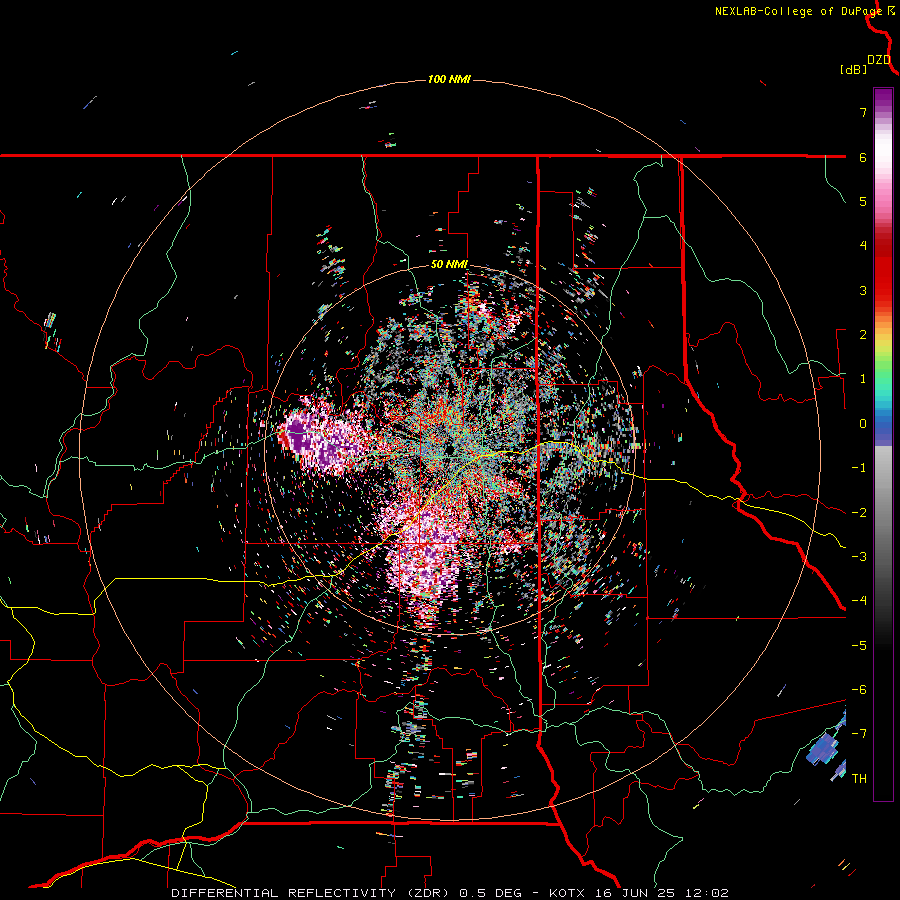
Task: Click the 0 value on color scale
Action: tap(863, 424)
